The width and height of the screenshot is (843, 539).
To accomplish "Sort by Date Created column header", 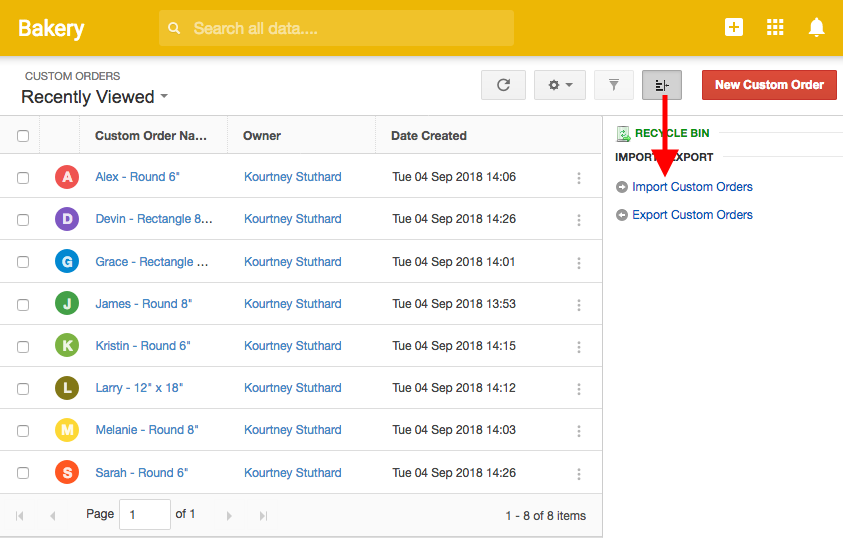I will pyautogui.click(x=428, y=136).
